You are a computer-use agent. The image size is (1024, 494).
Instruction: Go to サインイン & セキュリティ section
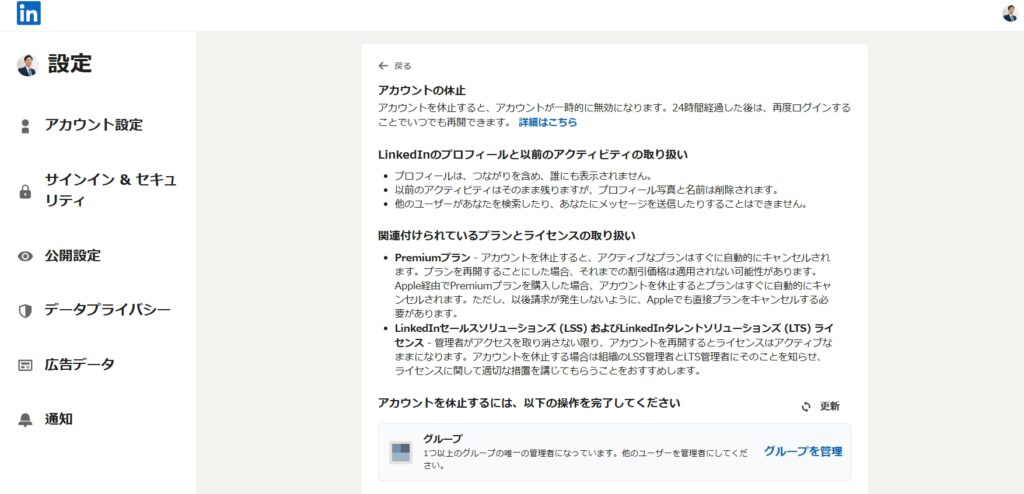(110, 190)
